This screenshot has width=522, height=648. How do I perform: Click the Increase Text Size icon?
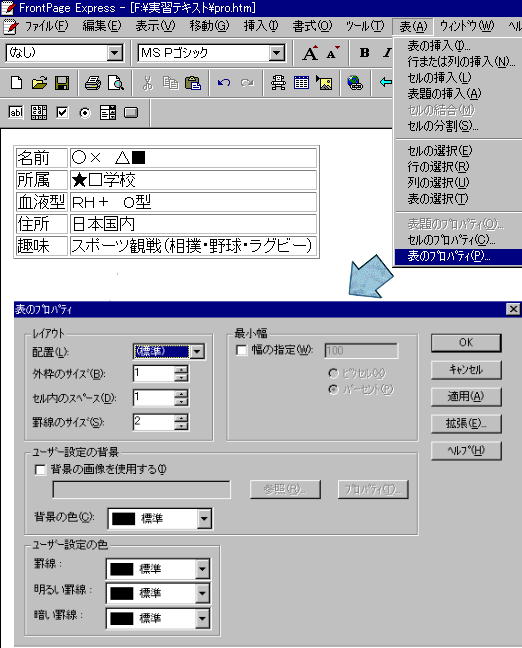click(x=310, y=53)
